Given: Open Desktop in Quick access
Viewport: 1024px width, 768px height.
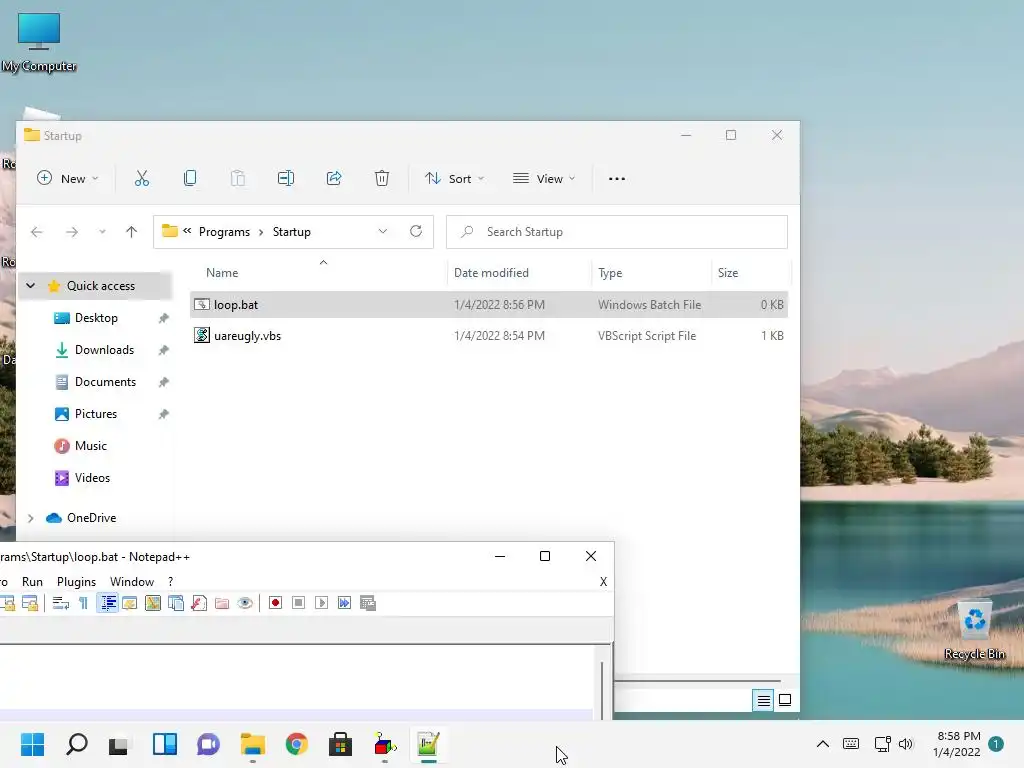Looking at the screenshot, I should coord(96,318).
